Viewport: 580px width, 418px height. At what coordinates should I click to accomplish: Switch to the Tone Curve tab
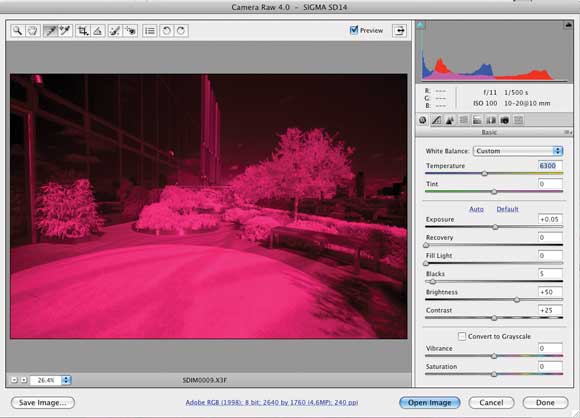[x=436, y=120]
